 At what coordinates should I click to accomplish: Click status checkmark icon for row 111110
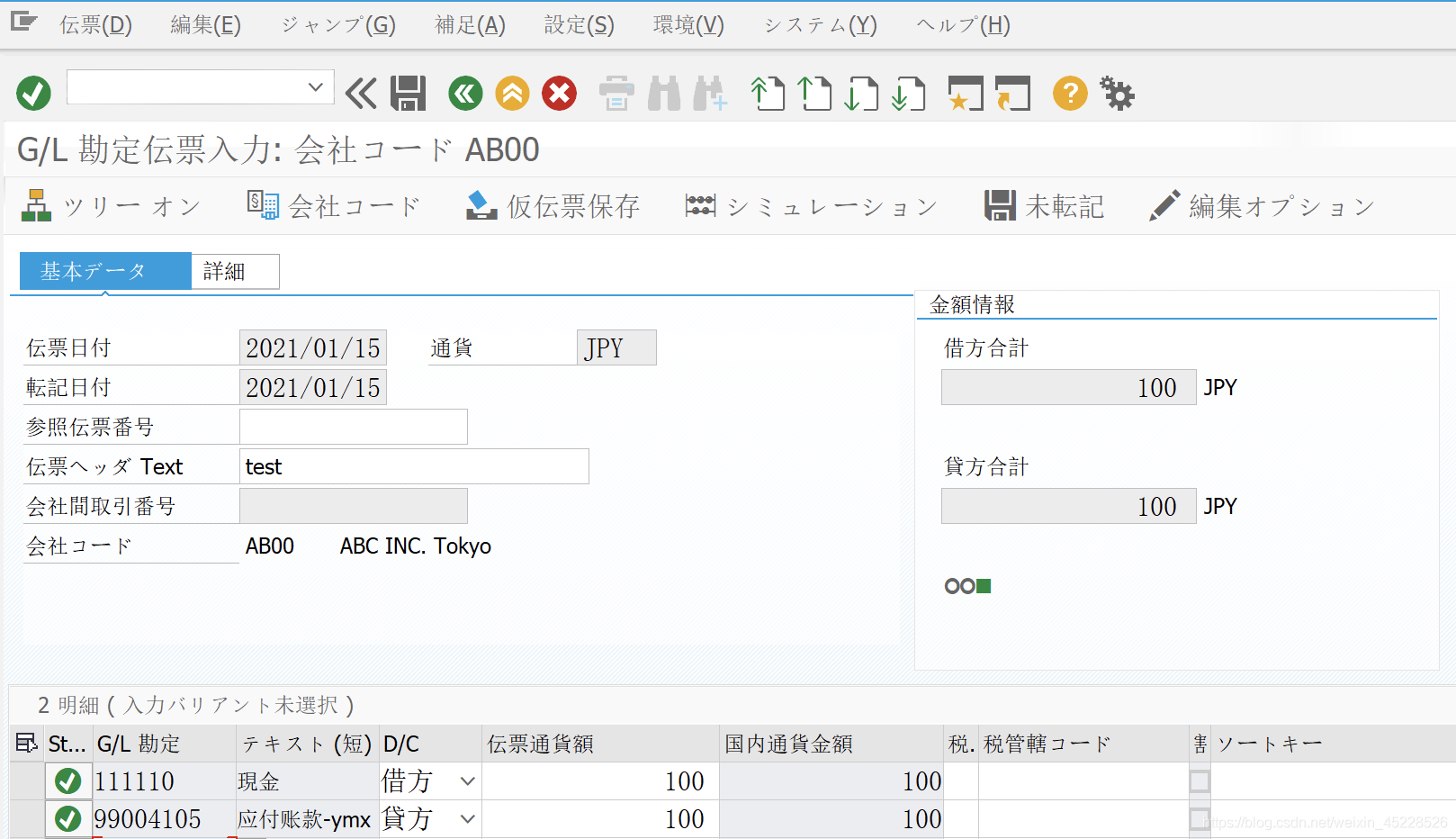[68, 781]
